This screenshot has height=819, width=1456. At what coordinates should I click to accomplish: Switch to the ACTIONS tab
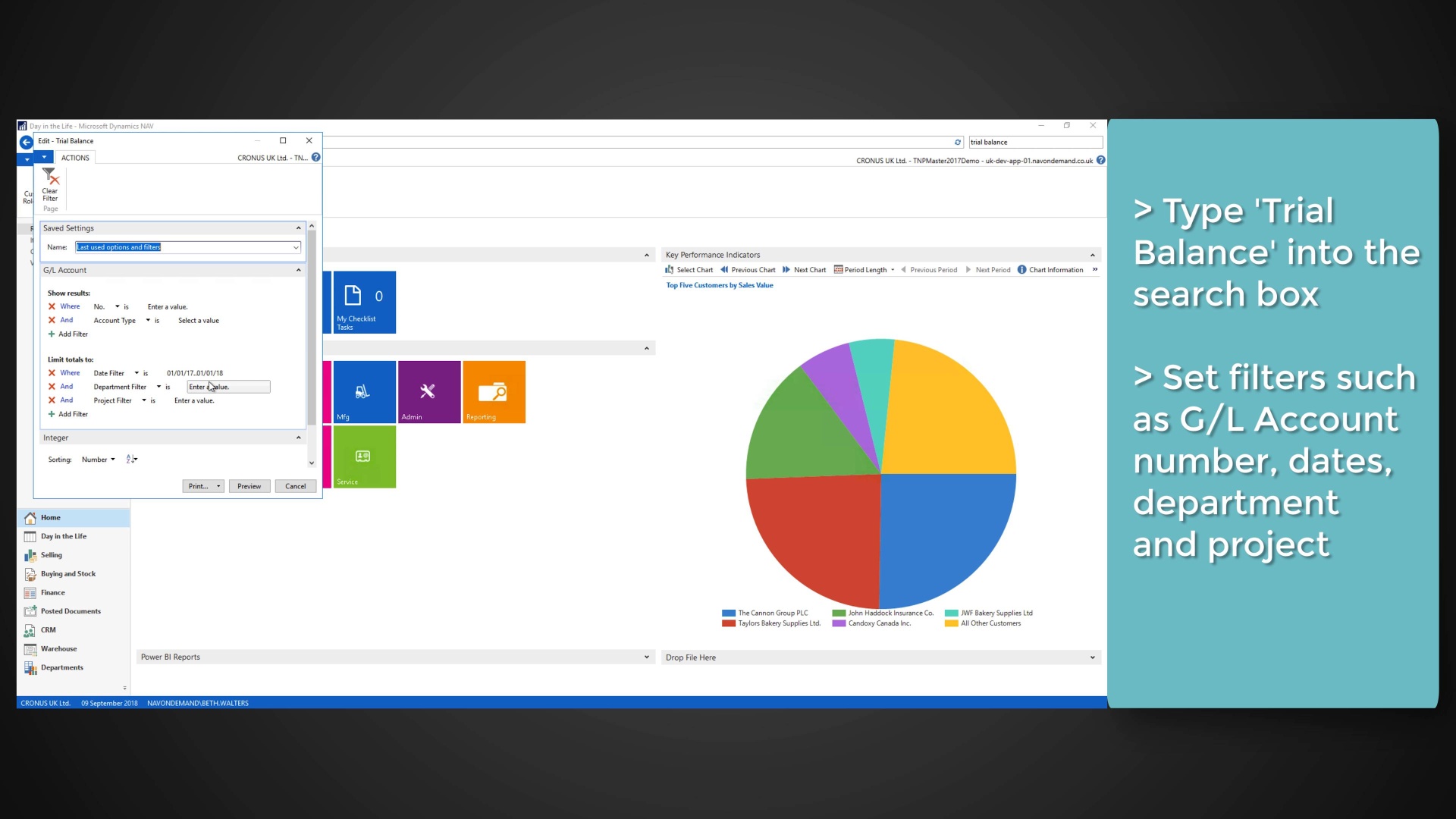[x=74, y=157]
